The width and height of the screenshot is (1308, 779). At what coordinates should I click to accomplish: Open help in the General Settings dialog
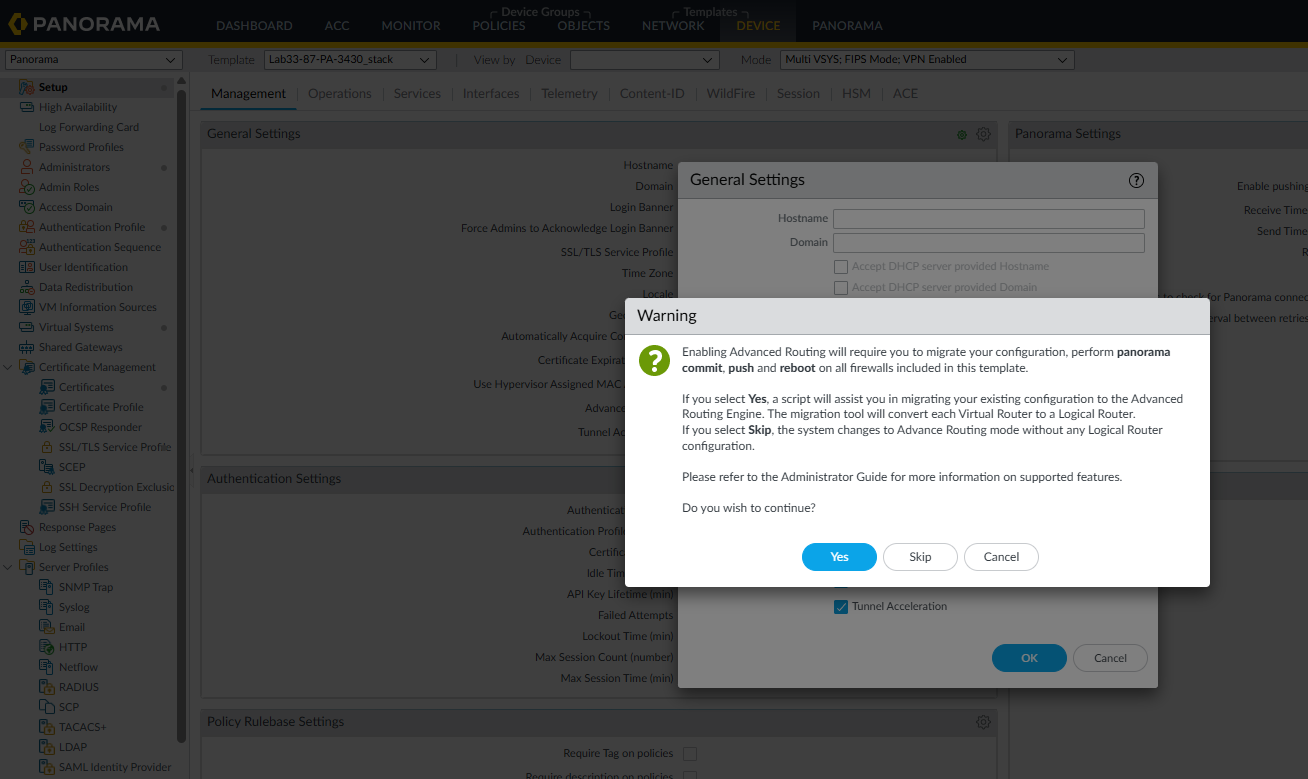1136,181
